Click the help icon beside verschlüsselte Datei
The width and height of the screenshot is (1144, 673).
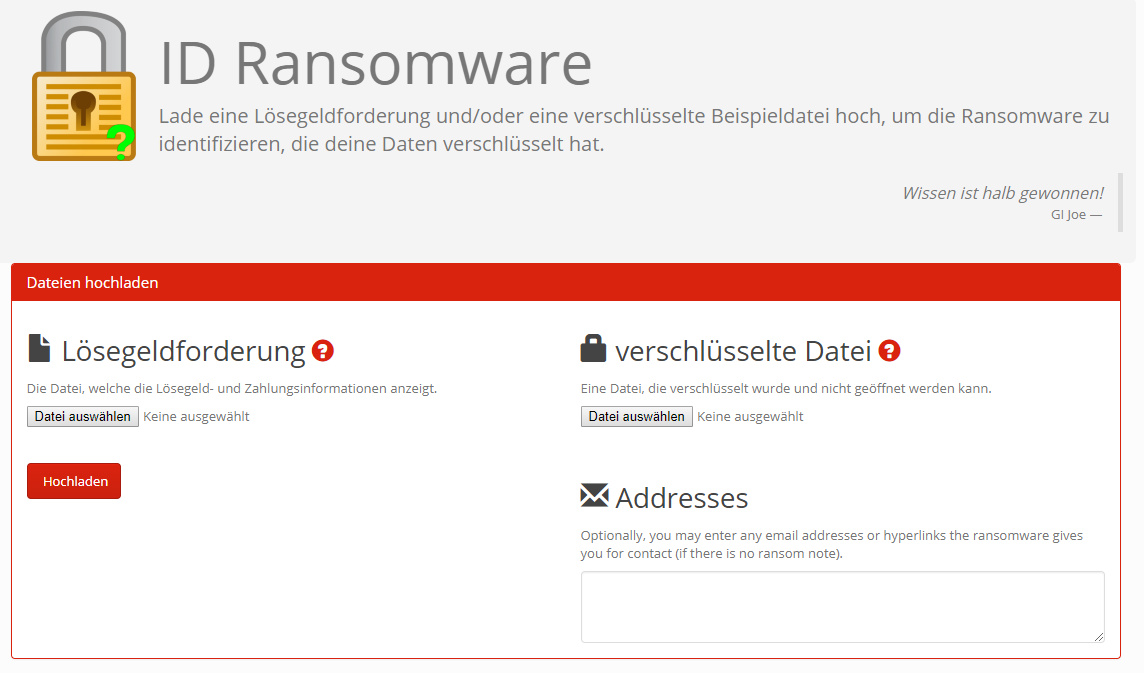tap(889, 351)
